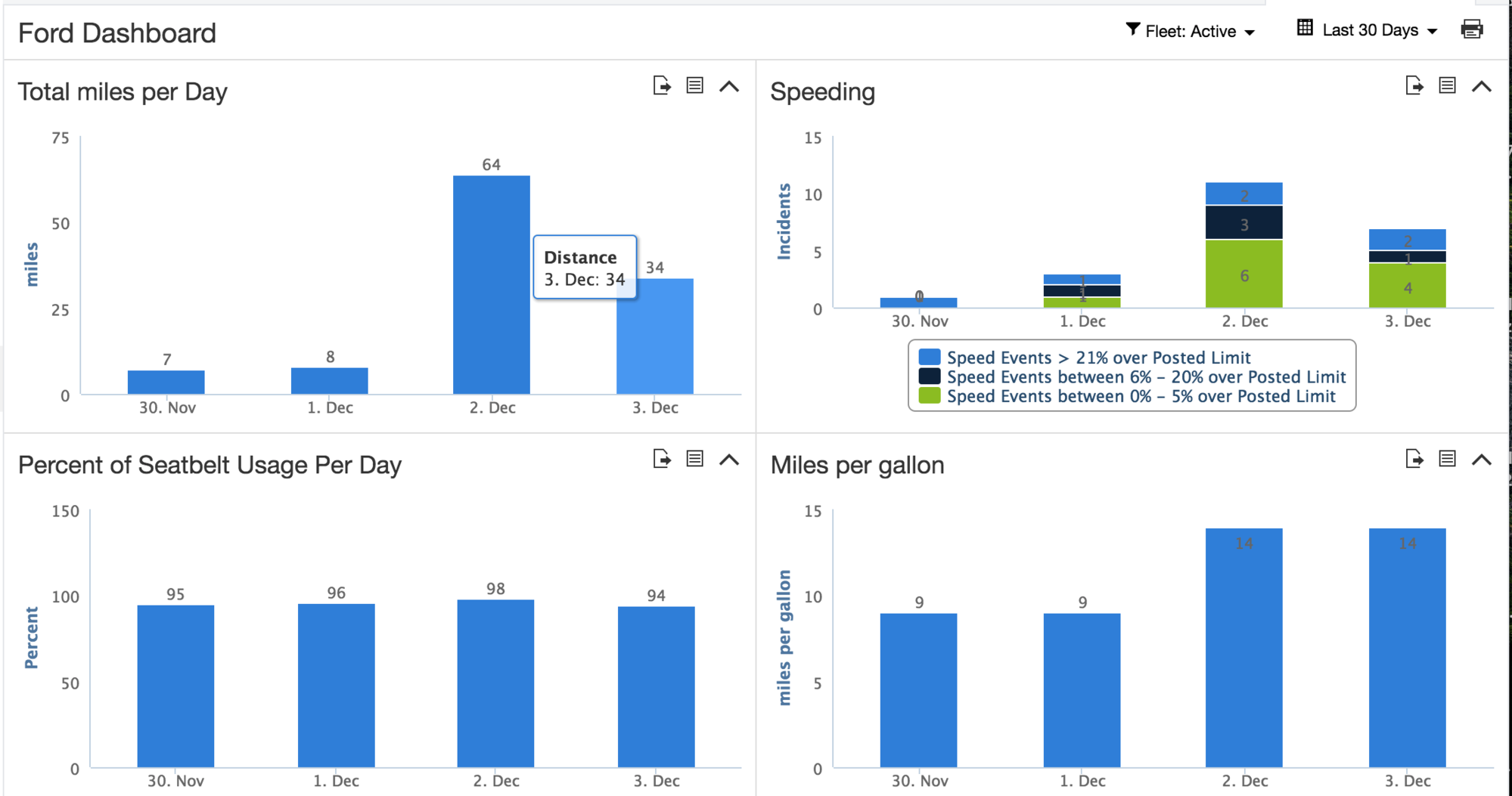Screen dimensions: 1512x796
Task: Export the Total miles per Day chart
Action: click(662, 86)
